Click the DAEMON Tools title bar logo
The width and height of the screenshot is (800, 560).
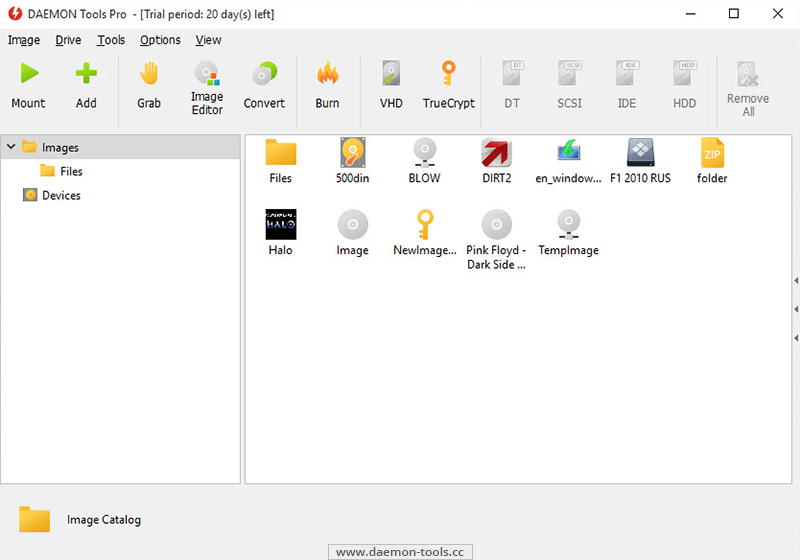(15, 14)
